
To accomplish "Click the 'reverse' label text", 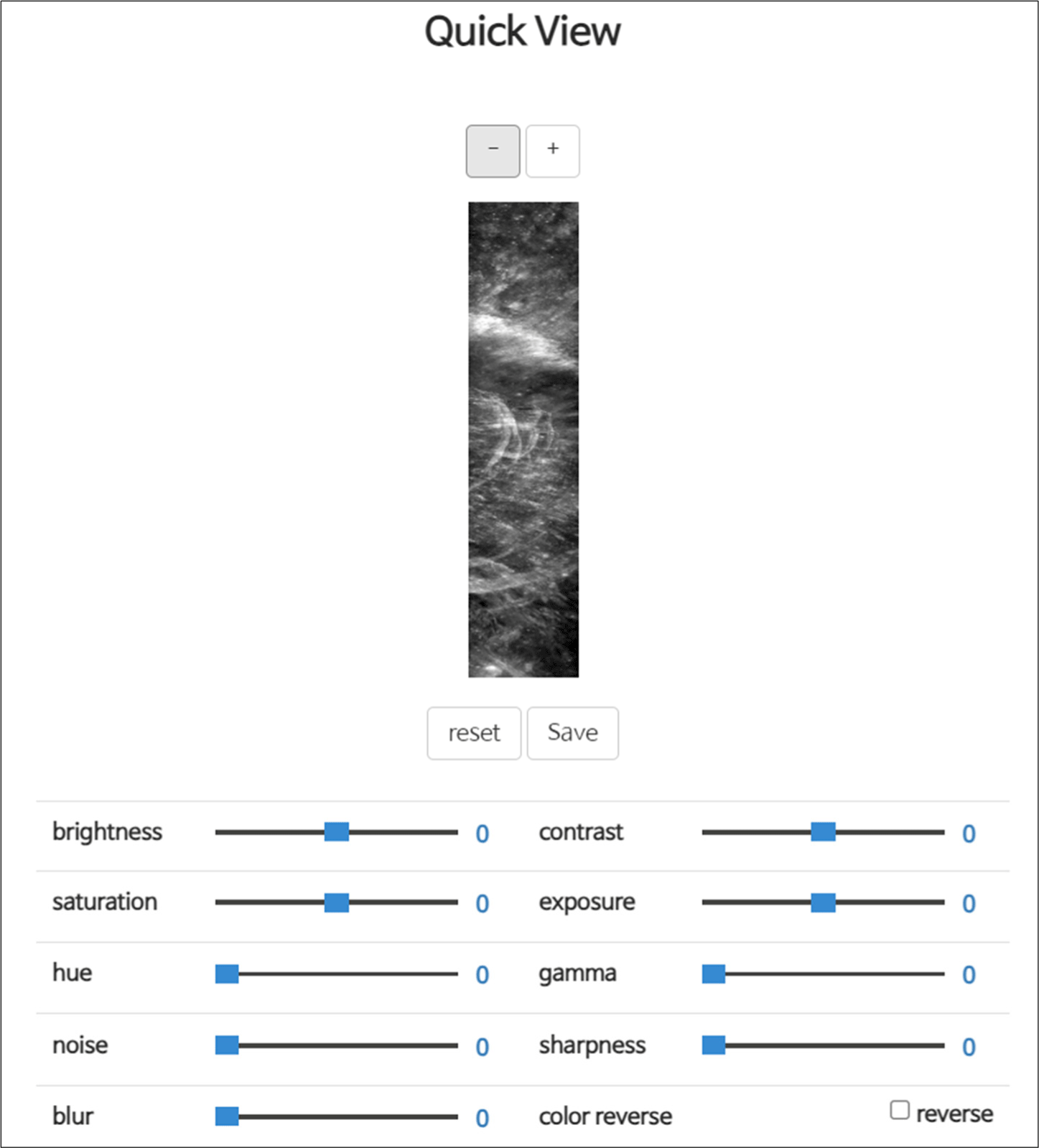I will 955,1114.
